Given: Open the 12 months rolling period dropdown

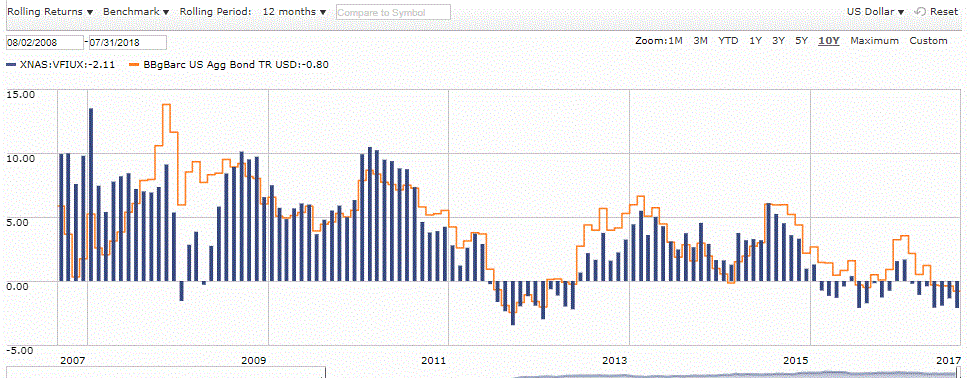Looking at the screenshot, I should click(x=294, y=12).
